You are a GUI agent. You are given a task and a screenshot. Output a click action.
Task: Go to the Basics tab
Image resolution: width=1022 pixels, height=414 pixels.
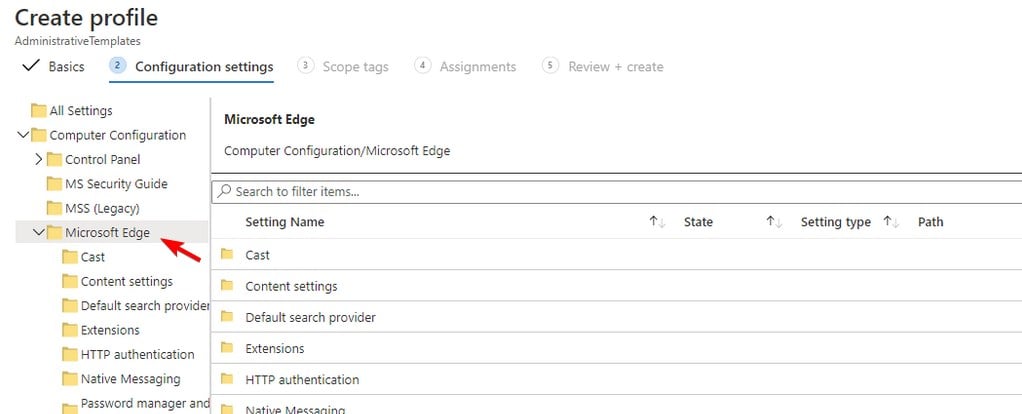53,67
